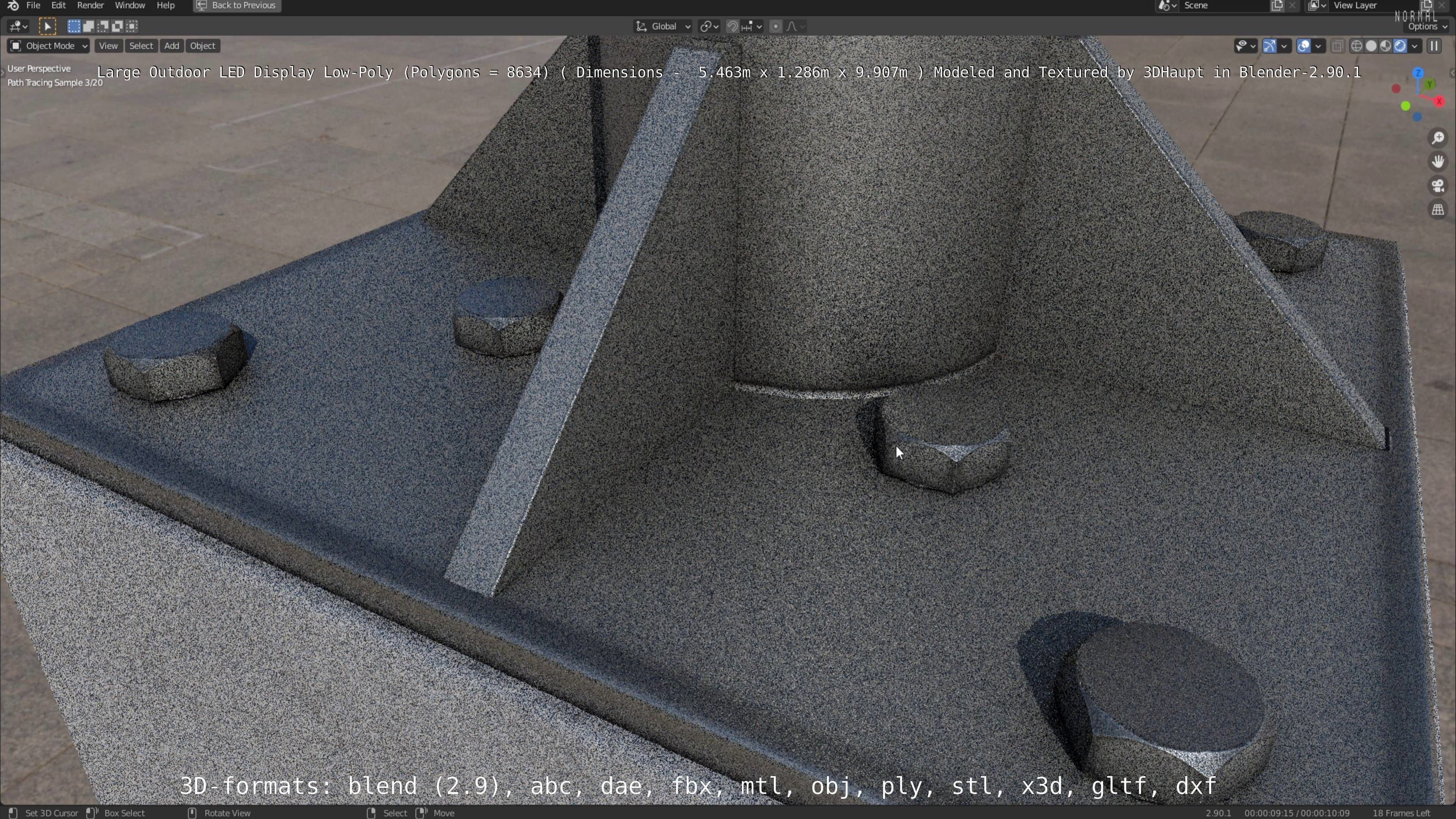The height and width of the screenshot is (819, 1456).
Task: Toggle the camera view icon
Action: coord(1438,186)
